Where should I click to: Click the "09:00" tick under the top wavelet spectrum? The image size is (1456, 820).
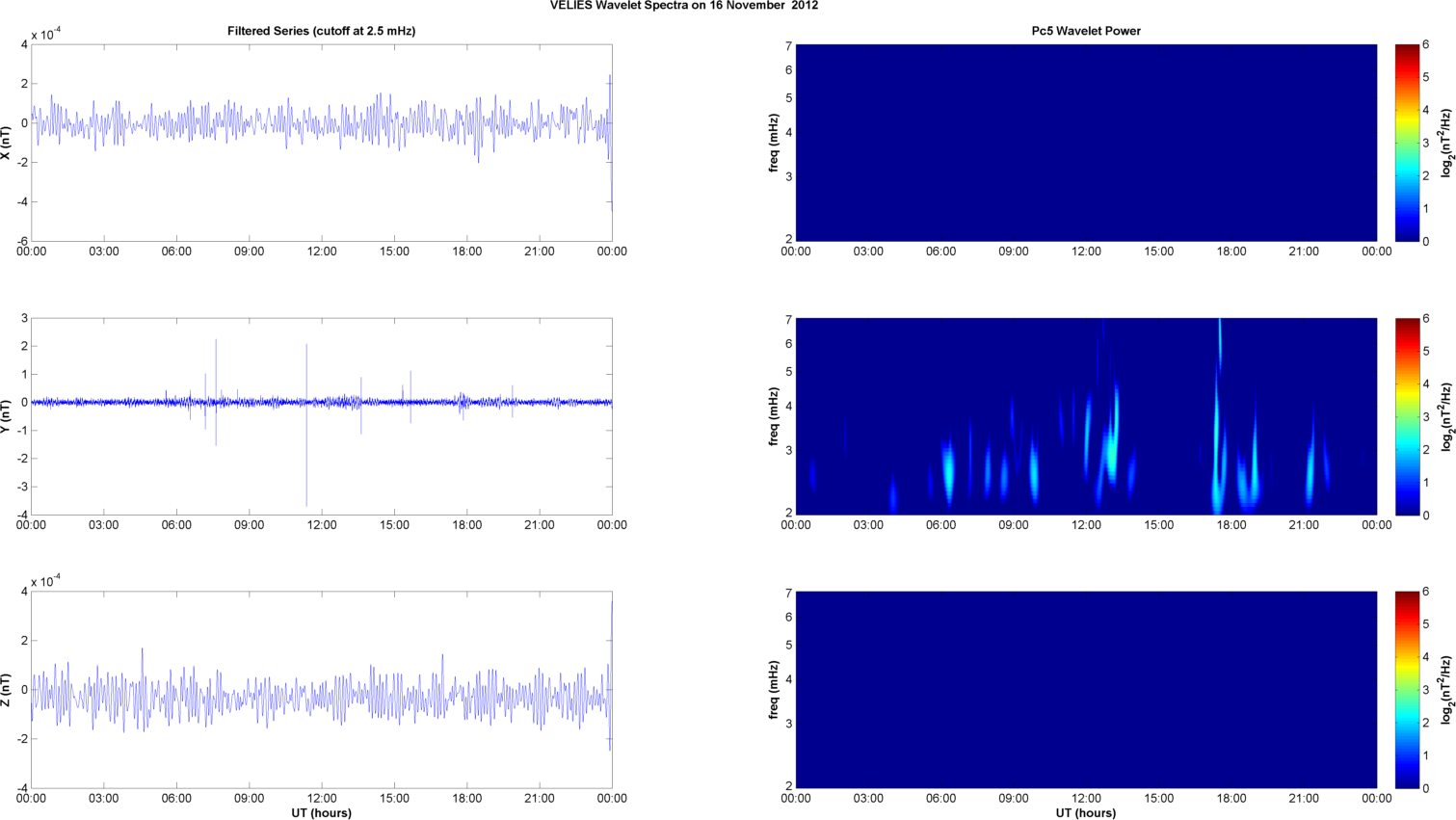[1014, 251]
